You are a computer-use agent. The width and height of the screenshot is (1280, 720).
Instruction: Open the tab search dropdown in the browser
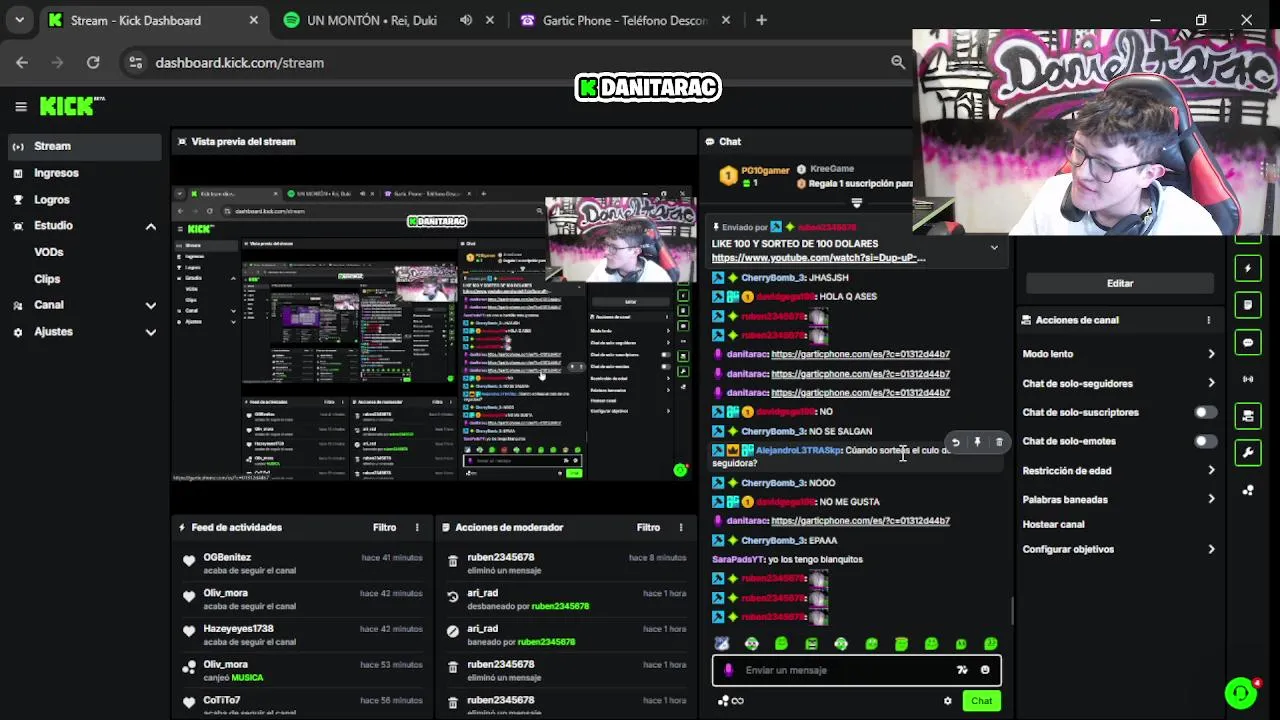(19, 20)
